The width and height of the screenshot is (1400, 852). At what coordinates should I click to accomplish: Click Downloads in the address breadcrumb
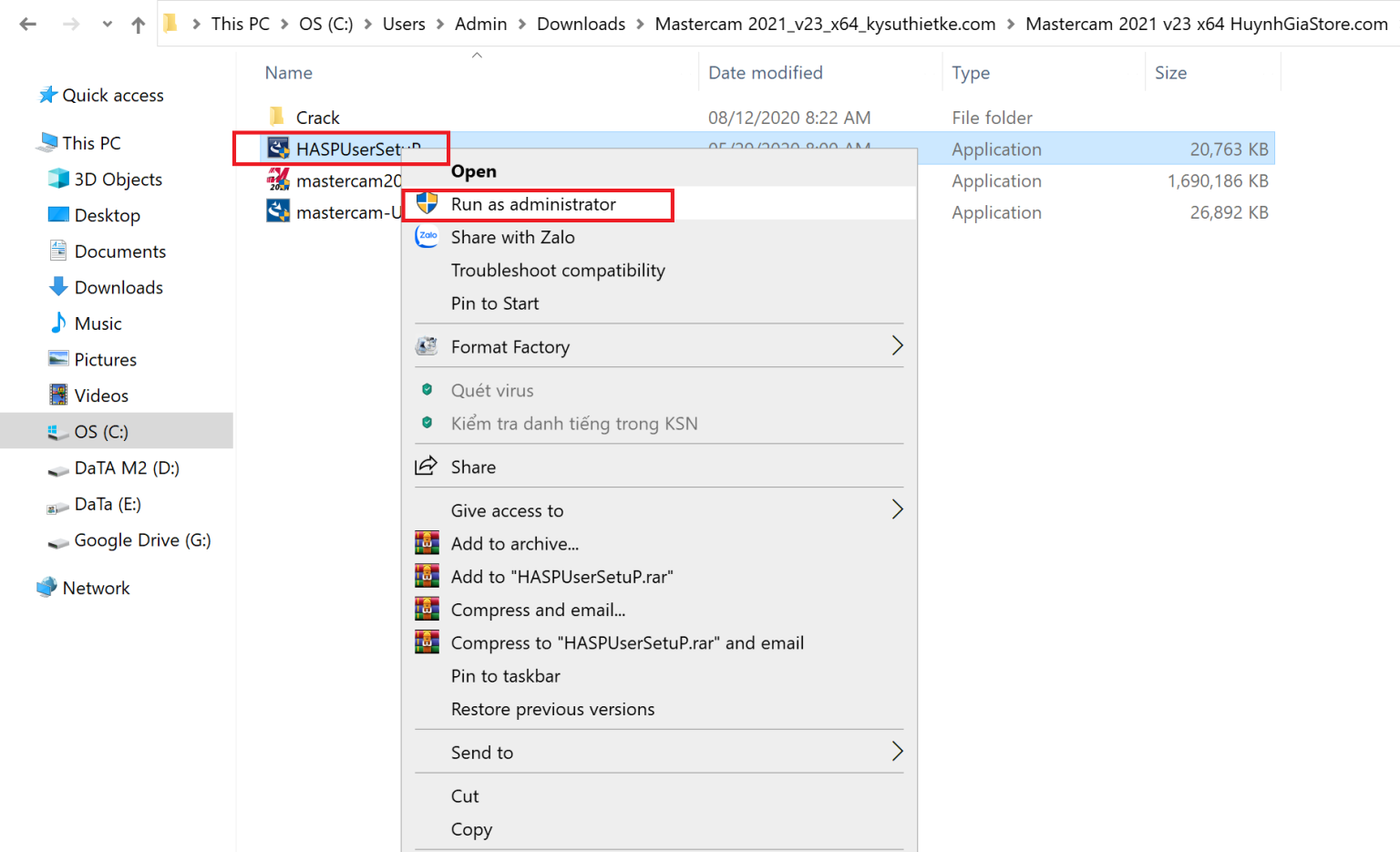click(x=581, y=25)
